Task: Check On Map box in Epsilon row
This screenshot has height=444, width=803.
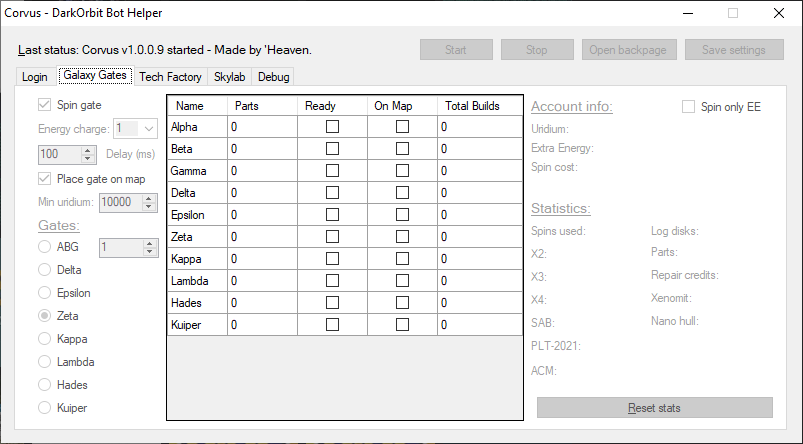Action: pyautogui.click(x=403, y=215)
